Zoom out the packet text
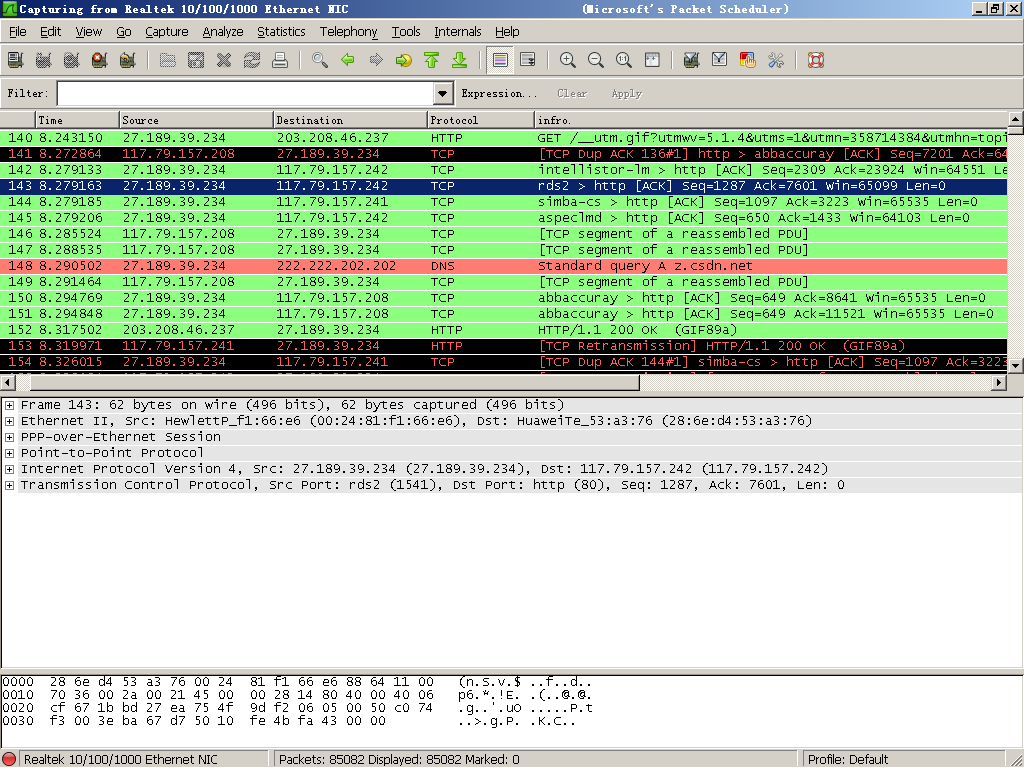Viewport: 1024px width, 768px height. [x=596, y=61]
